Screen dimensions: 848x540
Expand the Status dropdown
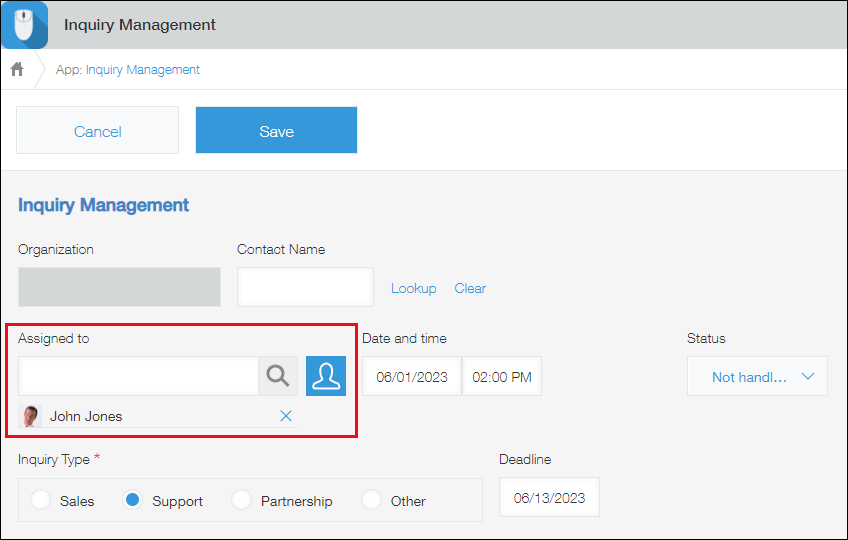[x=757, y=376]
